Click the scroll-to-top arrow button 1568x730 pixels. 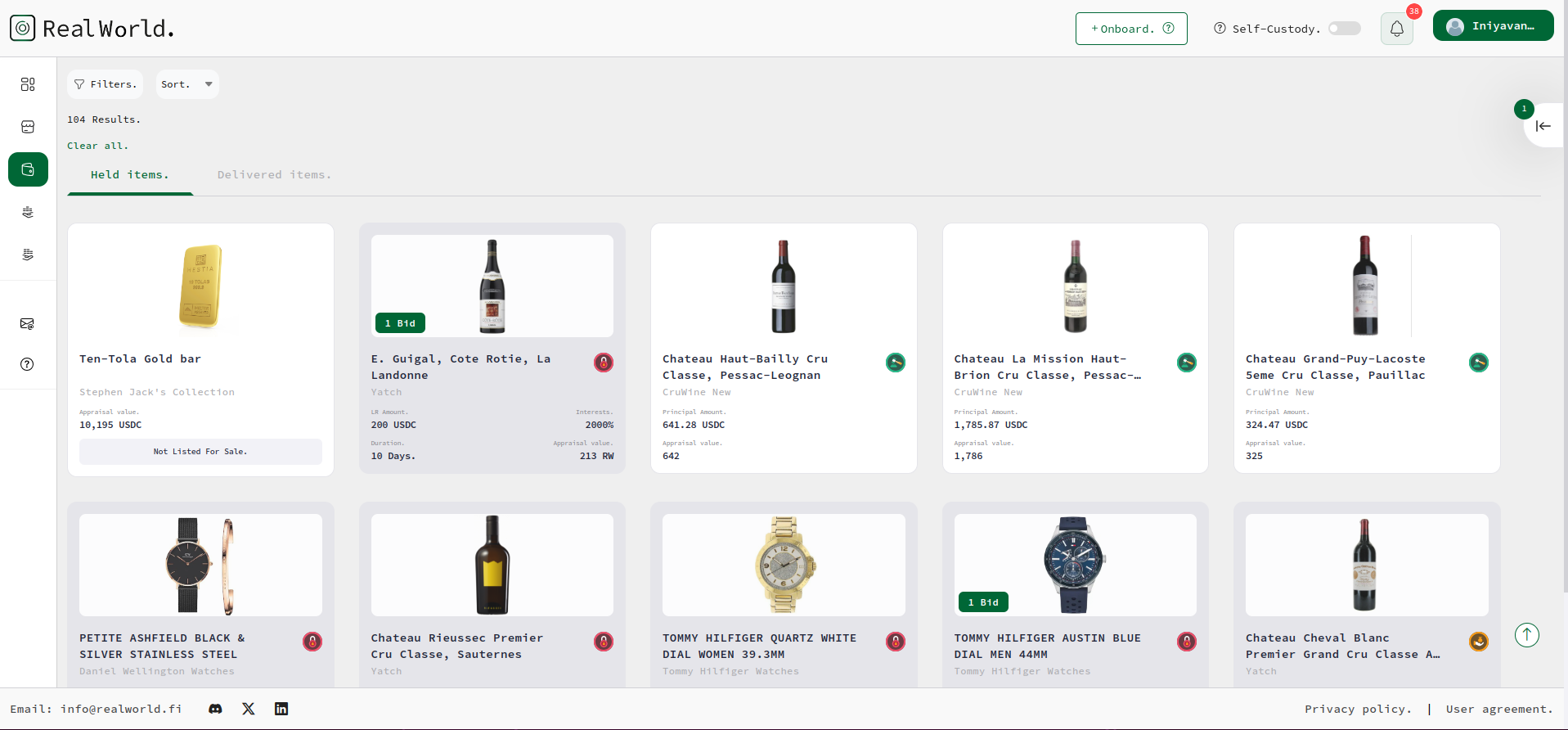coord(1526,635)
